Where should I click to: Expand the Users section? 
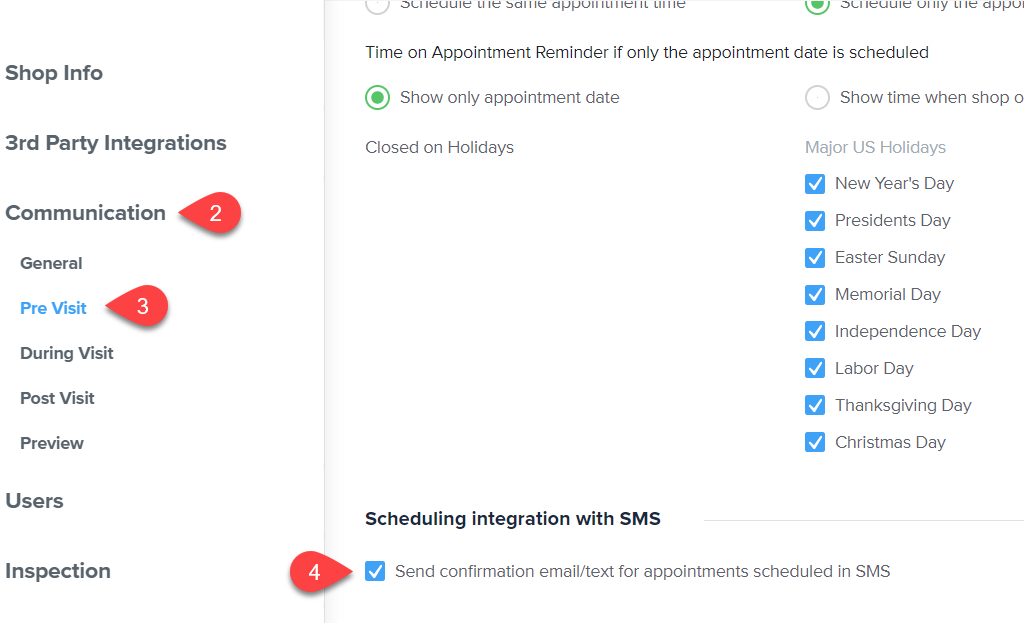[x=34, y=501]
